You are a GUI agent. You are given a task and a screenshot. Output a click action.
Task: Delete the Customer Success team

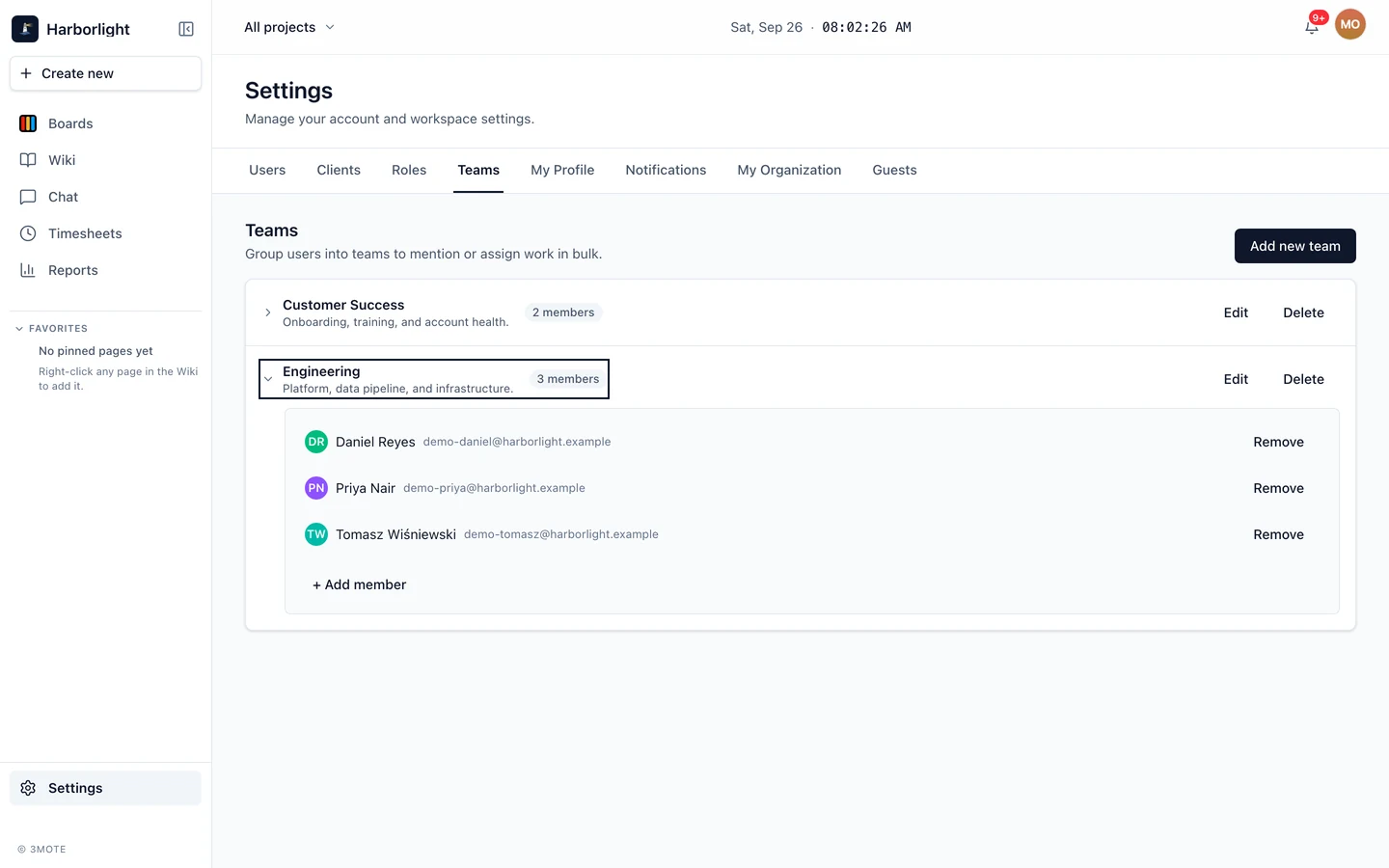1303,312
